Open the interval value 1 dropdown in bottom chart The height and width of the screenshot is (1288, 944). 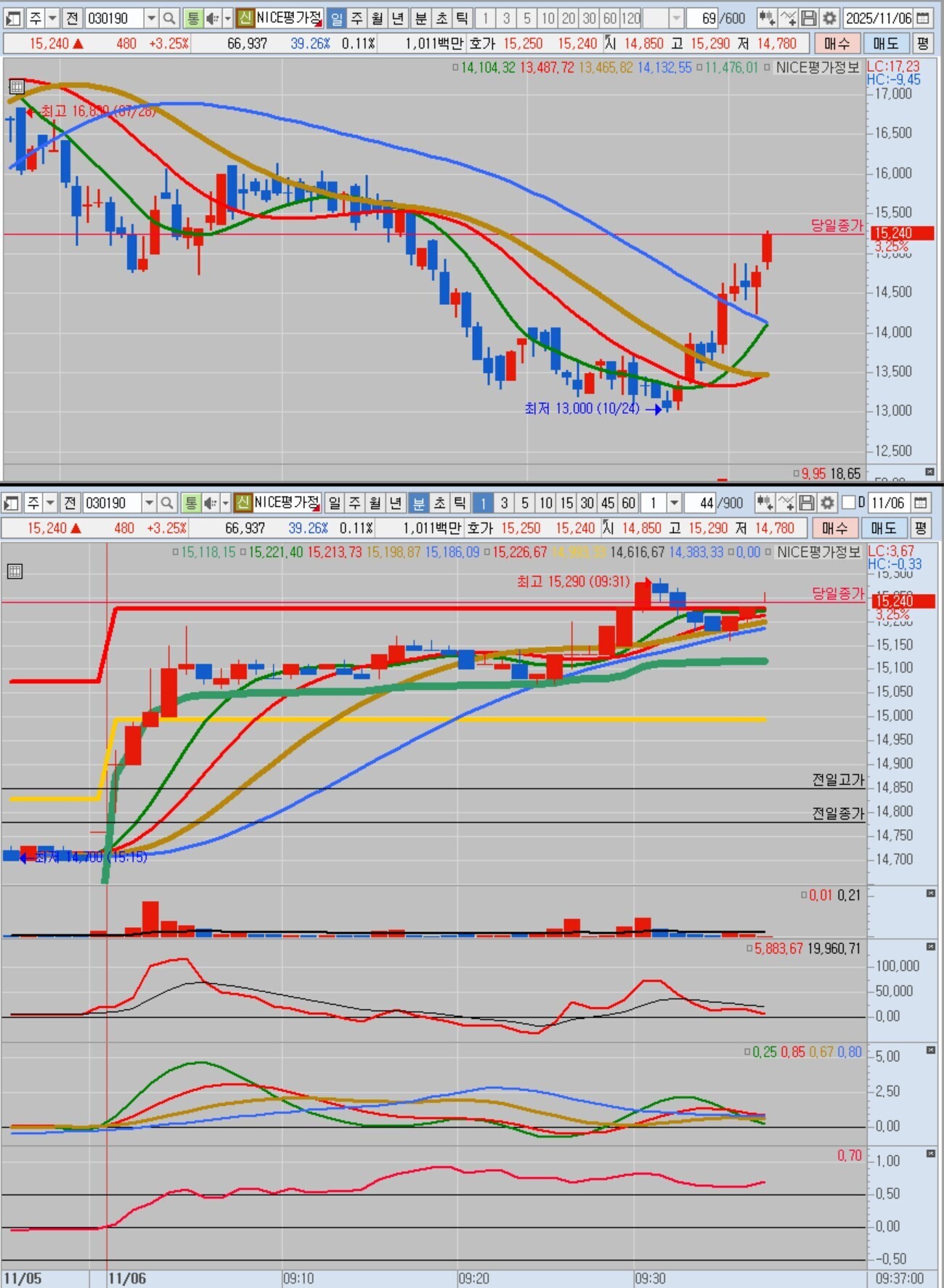[674, 503]
